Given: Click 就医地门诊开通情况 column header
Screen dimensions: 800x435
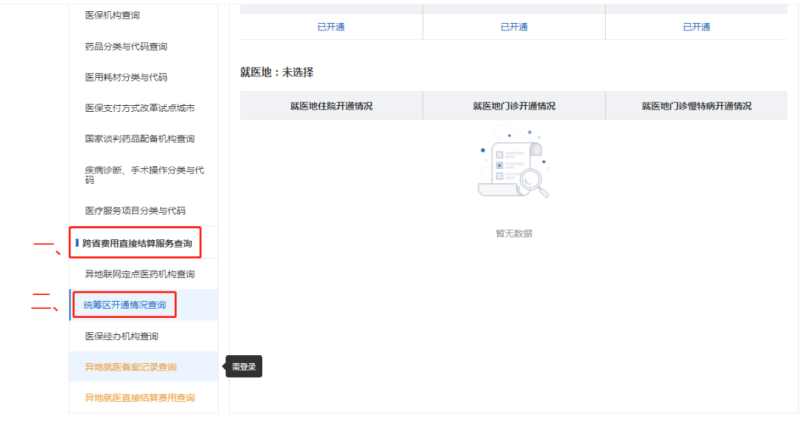Looking at the screenshot, I should click(514, 105).
